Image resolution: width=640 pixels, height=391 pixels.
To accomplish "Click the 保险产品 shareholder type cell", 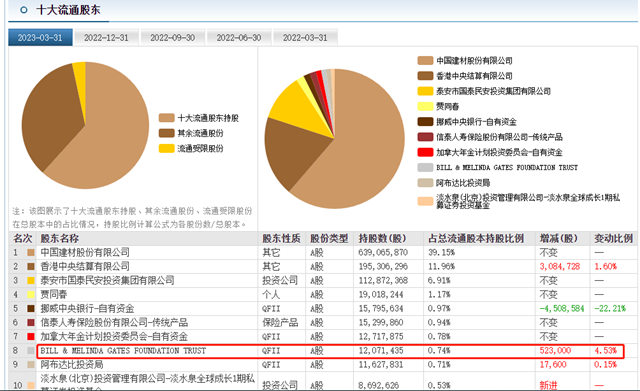I will [280, 322].
